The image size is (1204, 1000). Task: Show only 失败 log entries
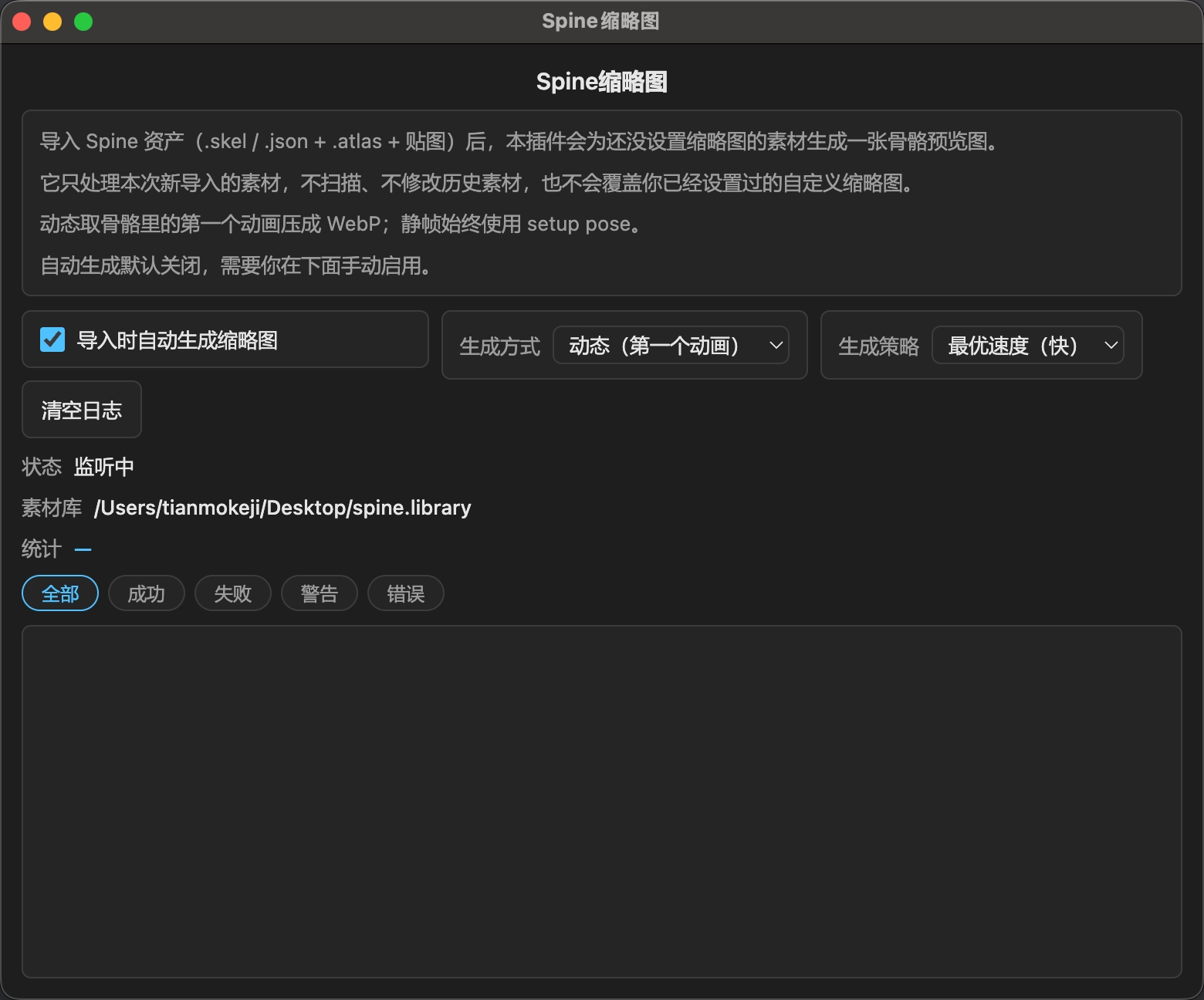233,593
